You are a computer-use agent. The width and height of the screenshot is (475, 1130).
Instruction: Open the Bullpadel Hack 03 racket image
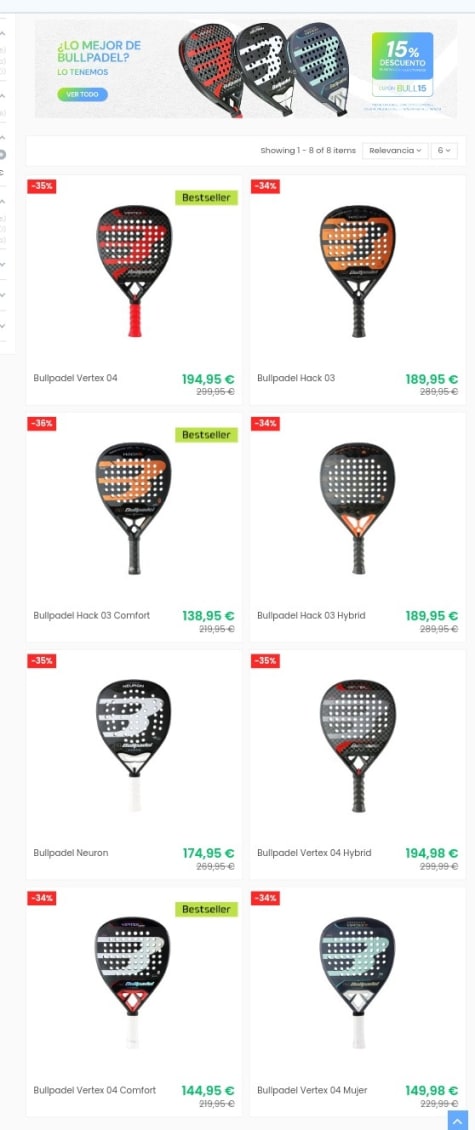point(358,271)
